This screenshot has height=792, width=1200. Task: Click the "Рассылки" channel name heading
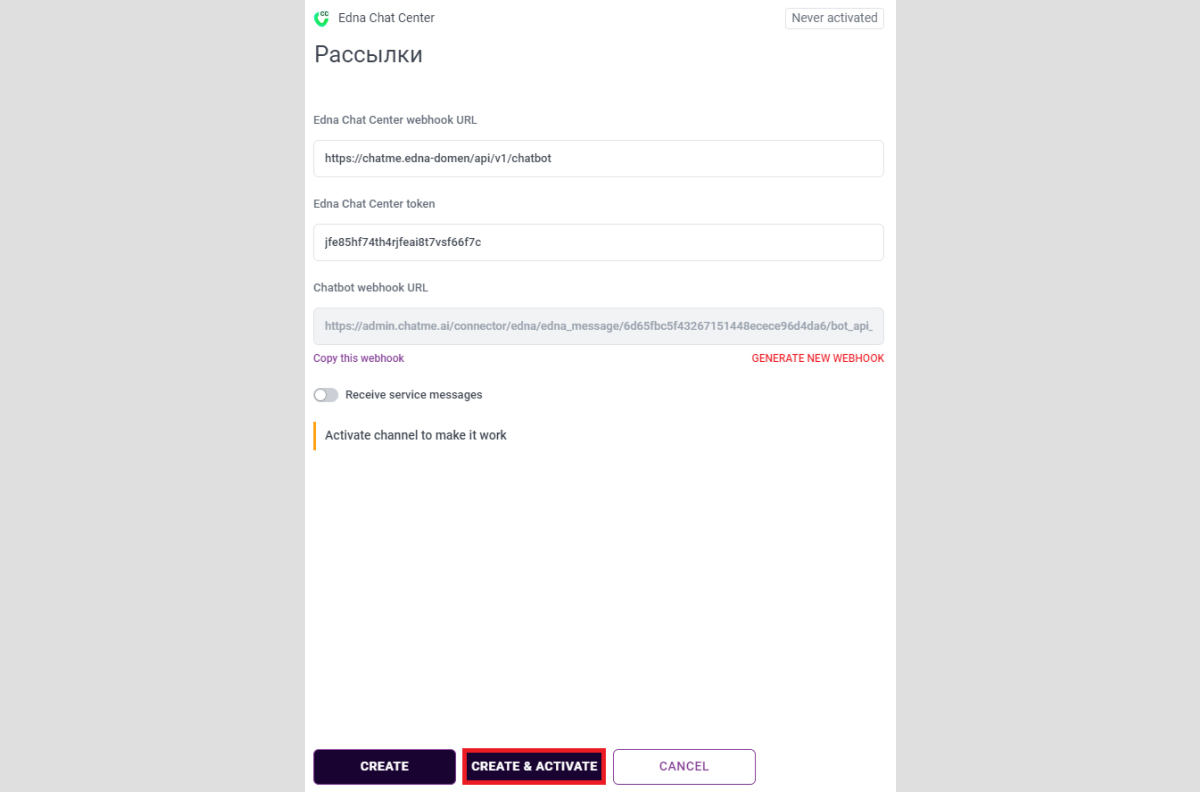(x=368, y=55)
